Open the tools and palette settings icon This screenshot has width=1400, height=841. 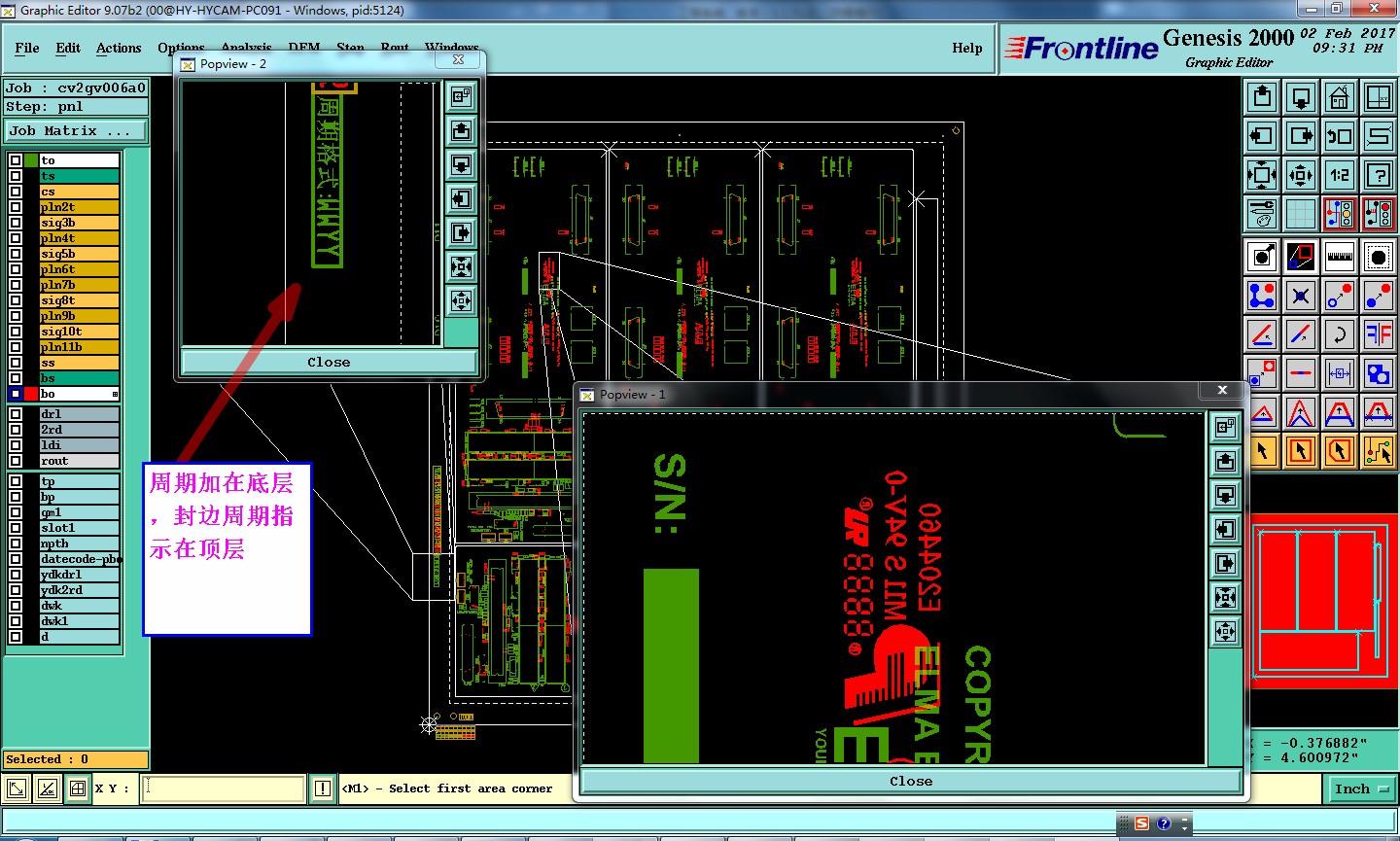click(x=1262, y=214)
